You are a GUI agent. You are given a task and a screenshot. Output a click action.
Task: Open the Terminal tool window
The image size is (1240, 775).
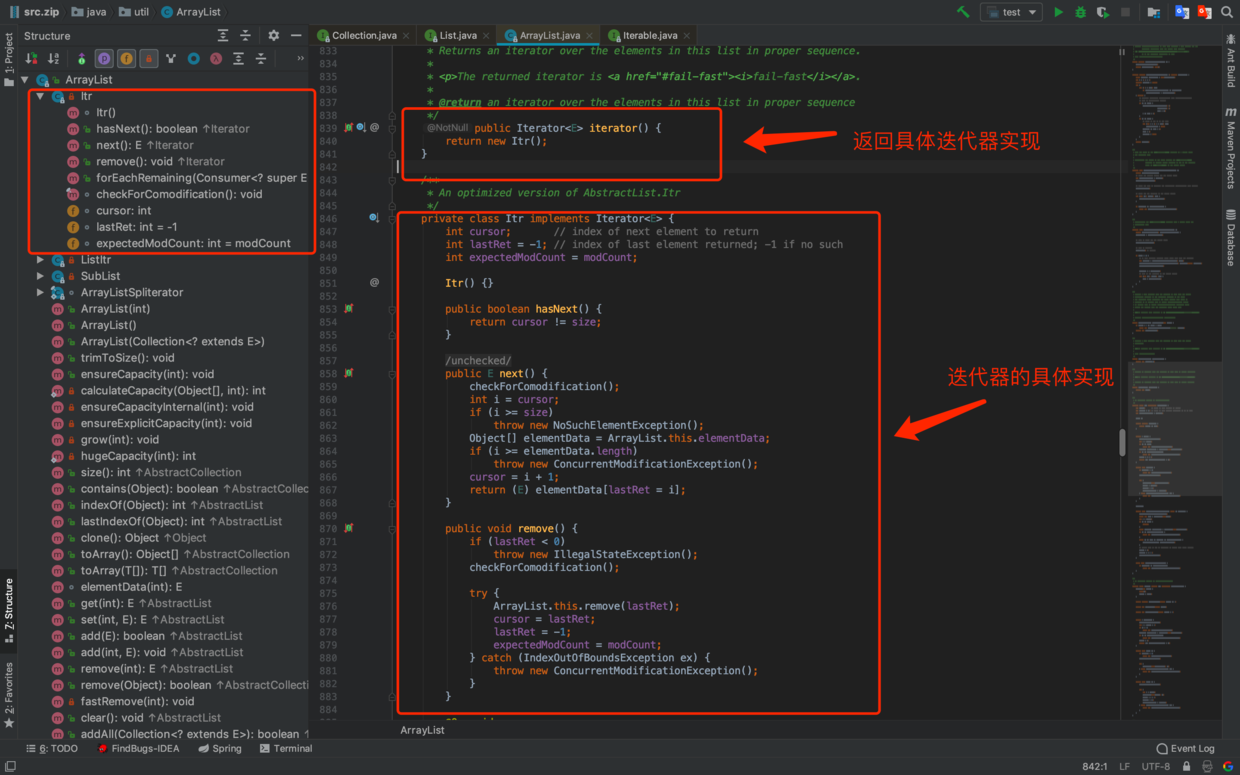click(x=286, y=748)
